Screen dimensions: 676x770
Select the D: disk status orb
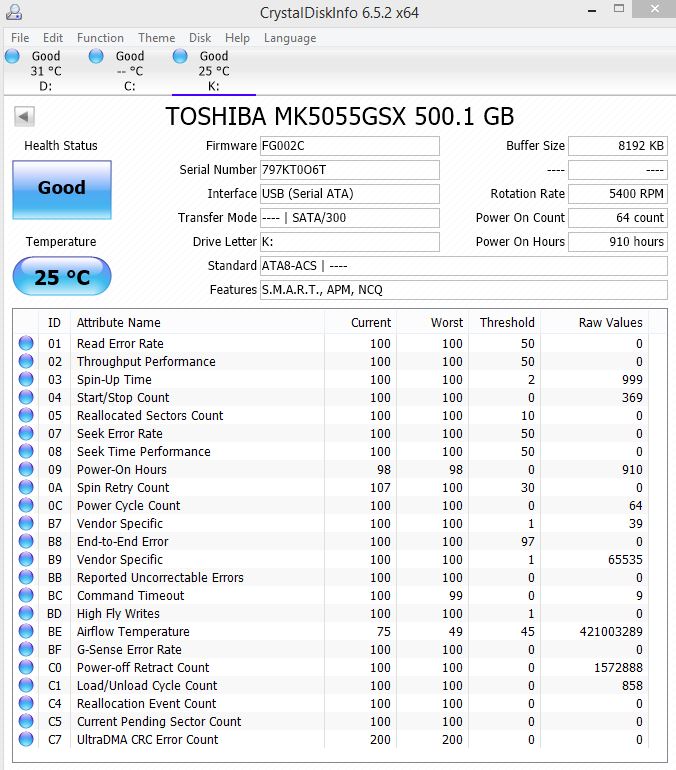(12, 56)
